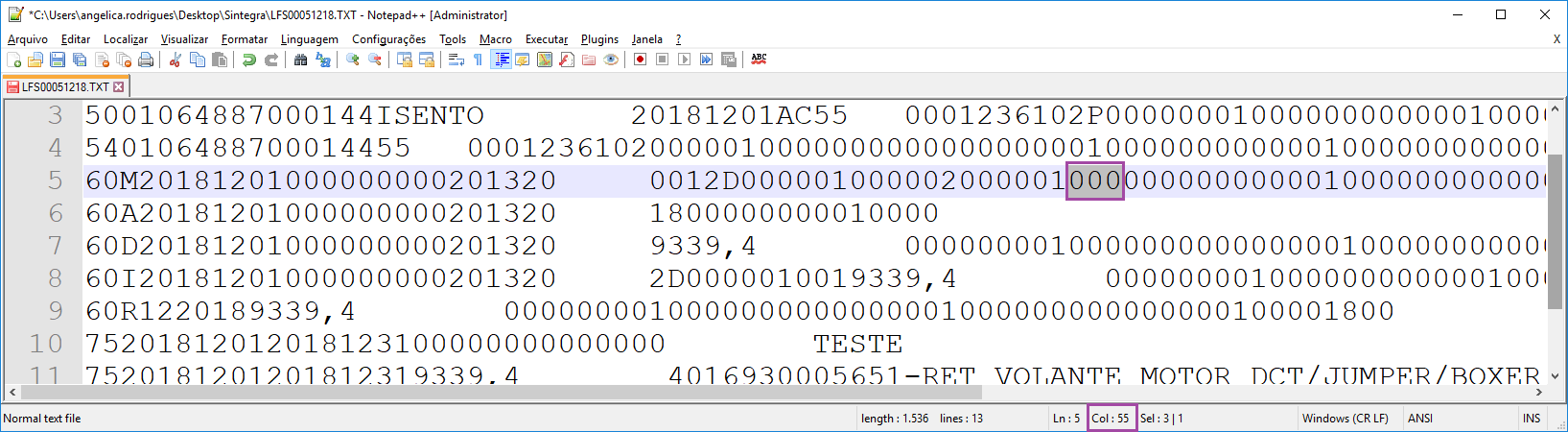This screenshot has height=432, width=1568.
Task: Click the horizontal scrollbar right arrow
Action: 1539,392
